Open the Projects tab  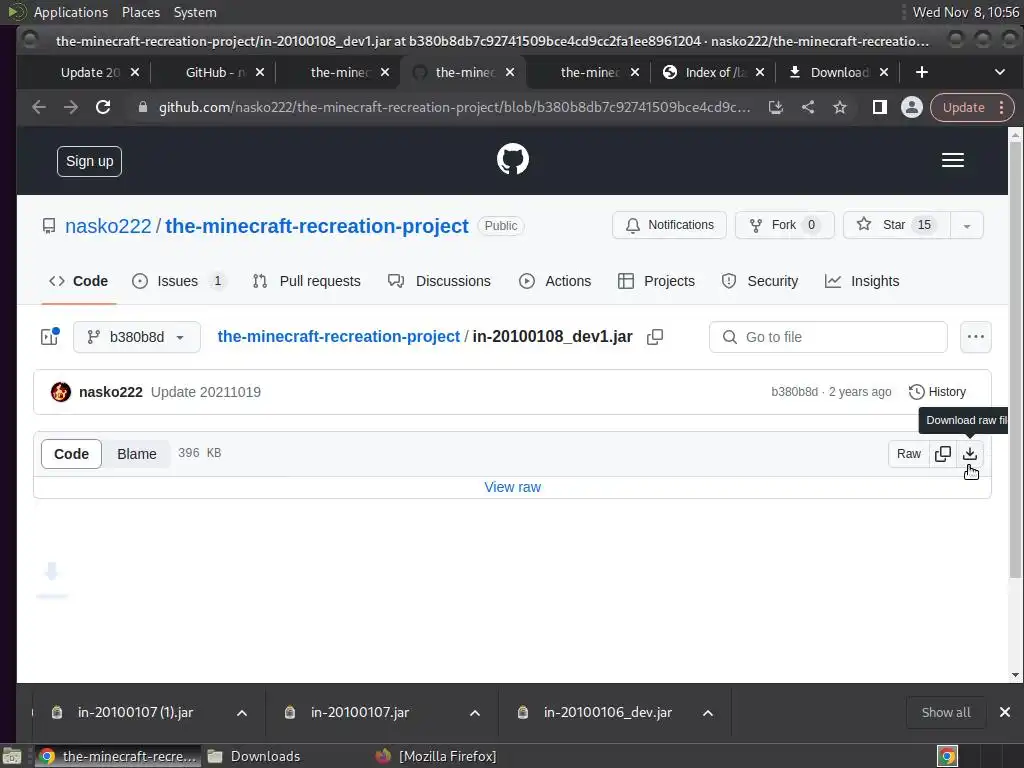point(656,281)
